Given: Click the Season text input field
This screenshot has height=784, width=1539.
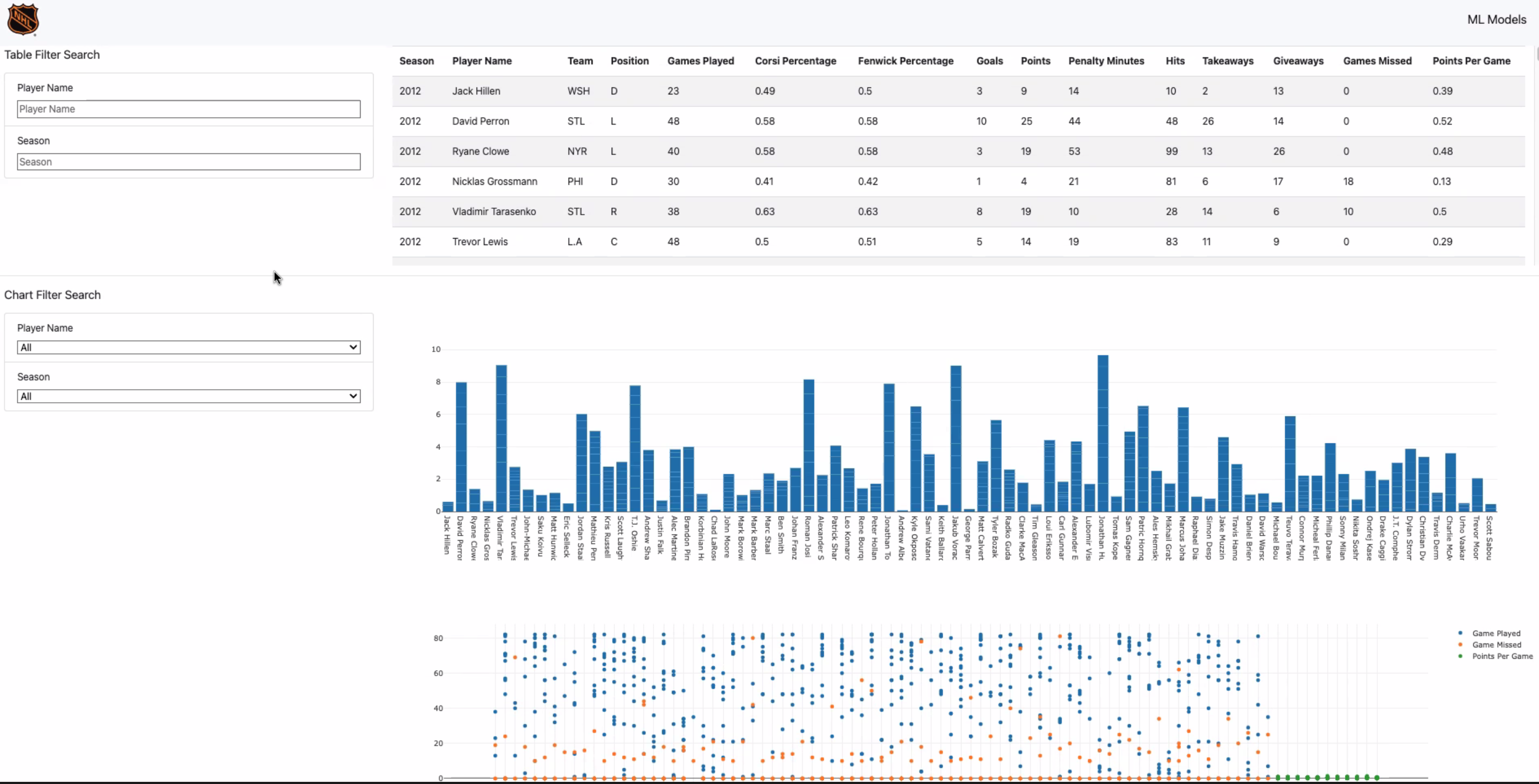Looking at the screenshot, I should pos(188,161).
